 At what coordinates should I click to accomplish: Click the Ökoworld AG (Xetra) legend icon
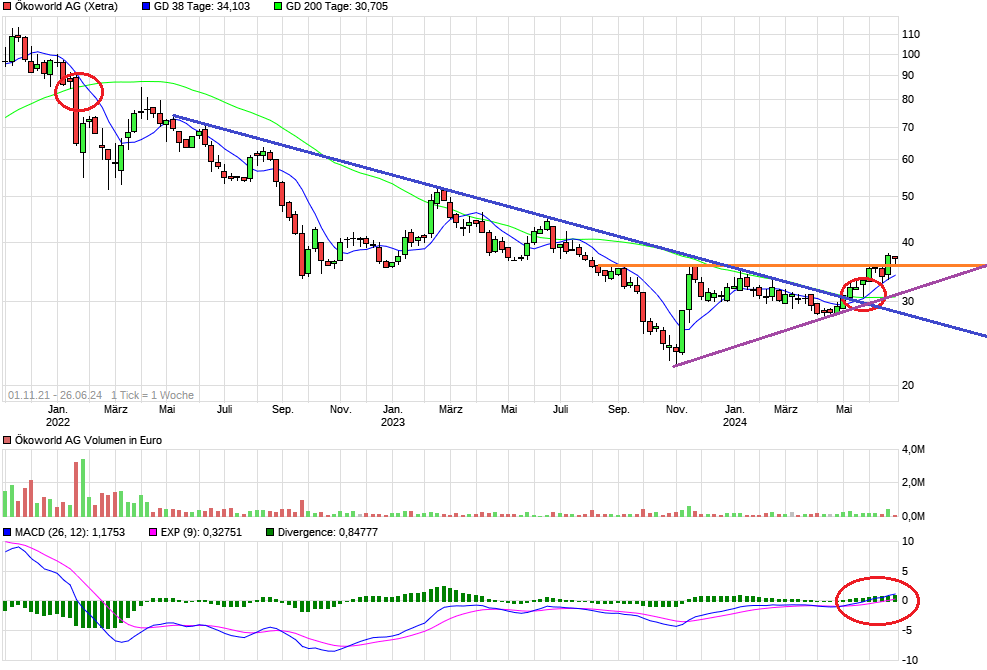(x=8, y=7)
